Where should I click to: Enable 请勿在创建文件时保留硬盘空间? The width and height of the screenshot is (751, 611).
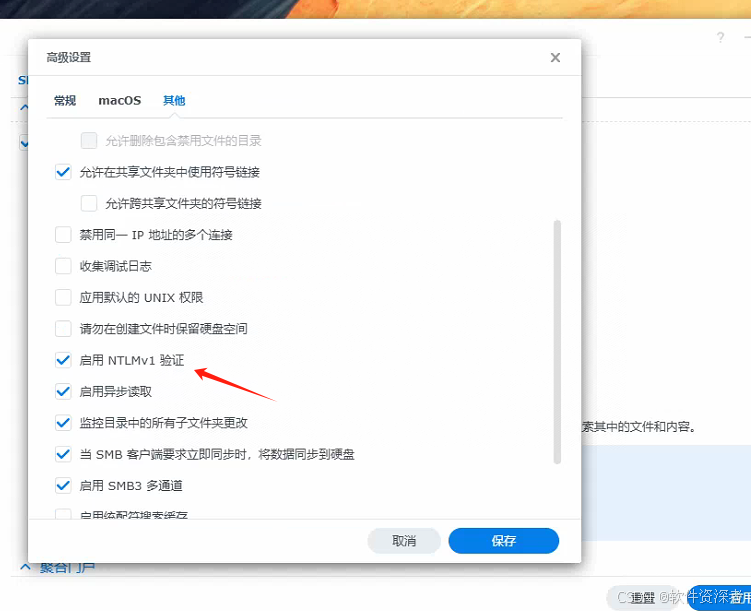63,328
